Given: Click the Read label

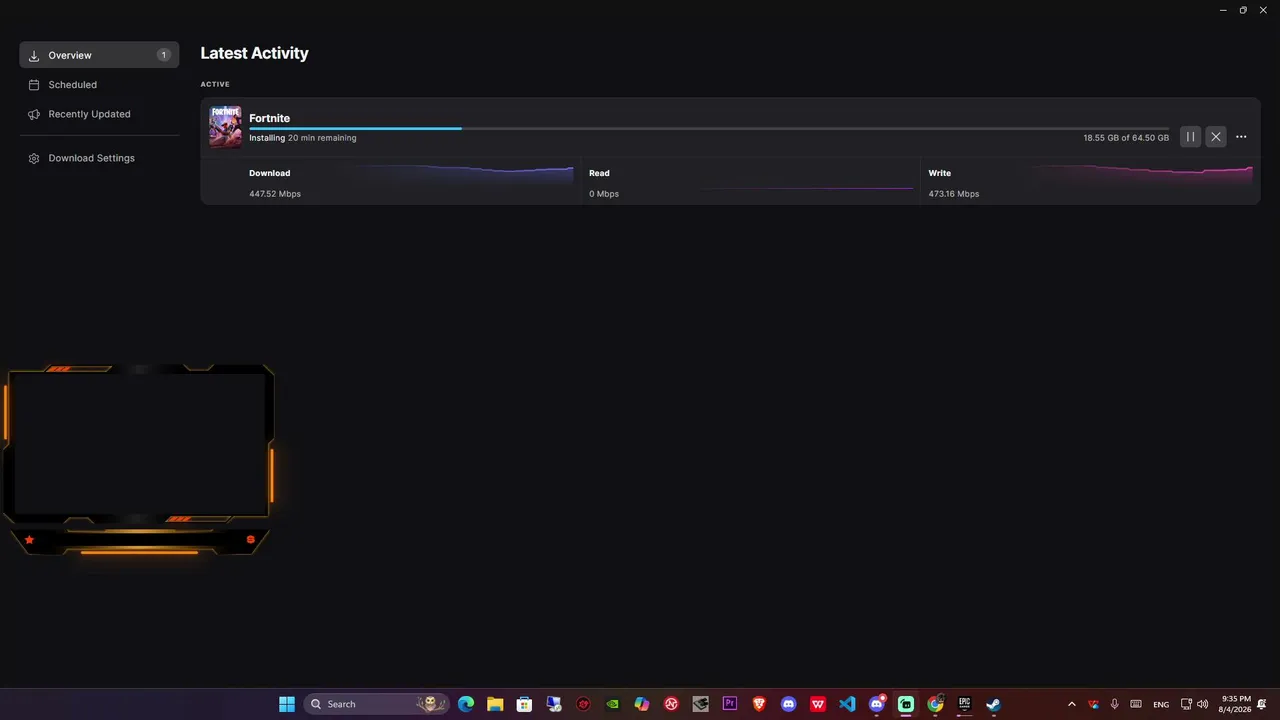Looking at the screenshot, I should coord(599,173).
